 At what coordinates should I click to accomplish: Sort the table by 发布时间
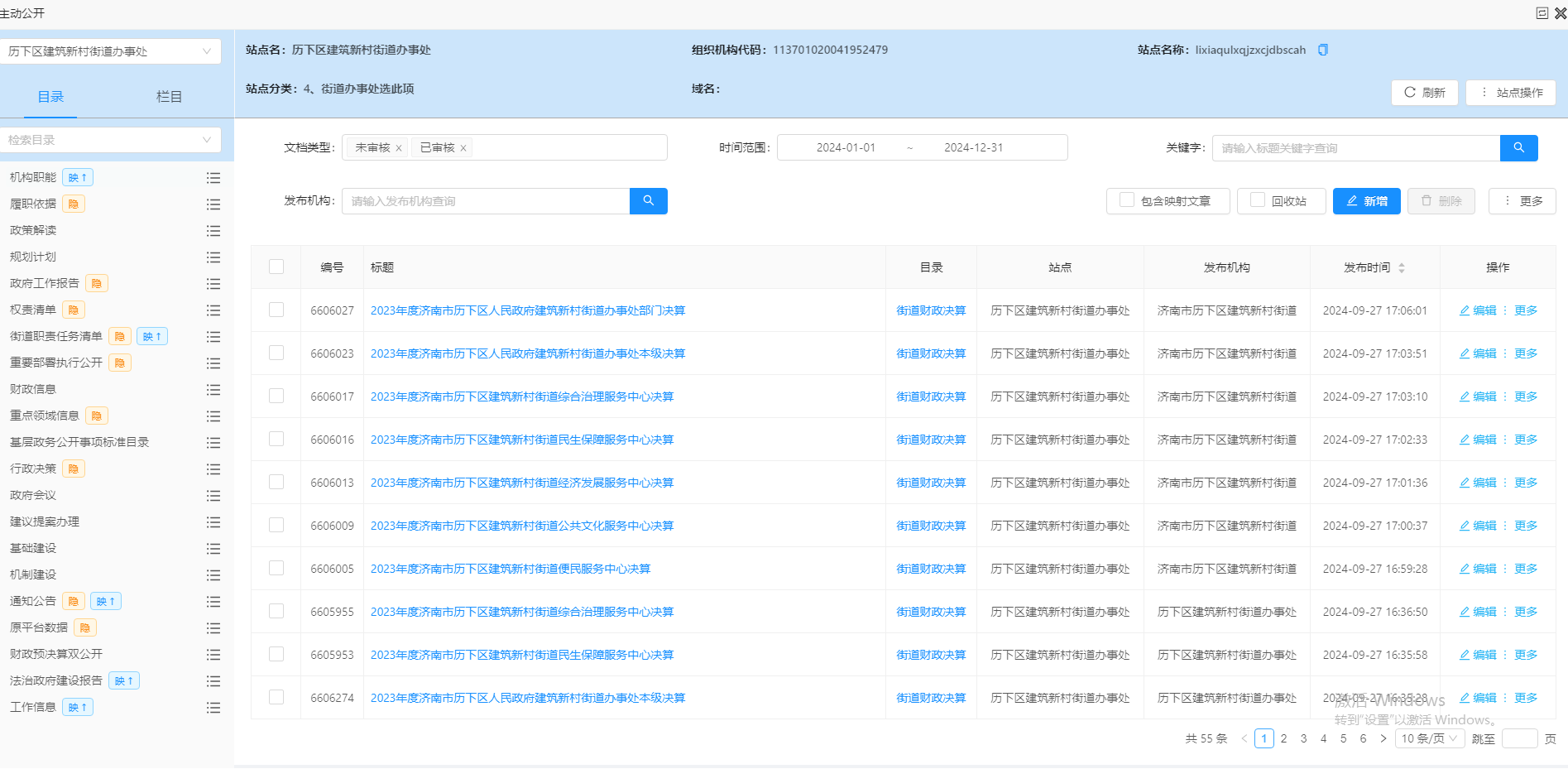pos(1402,267)
